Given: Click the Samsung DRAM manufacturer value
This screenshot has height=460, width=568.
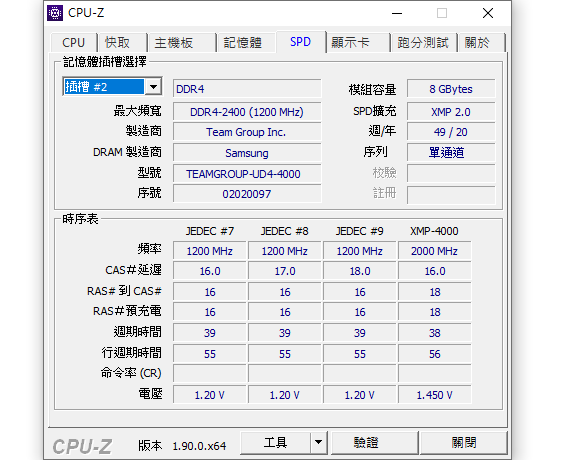Looking at the screenshot, I should pyautogui.click(x=247, y=153).
